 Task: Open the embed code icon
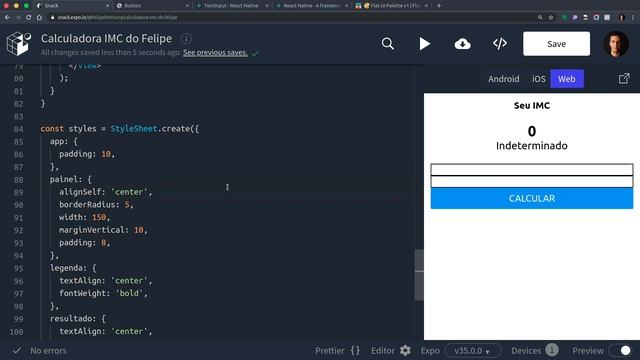click(500, 43)
